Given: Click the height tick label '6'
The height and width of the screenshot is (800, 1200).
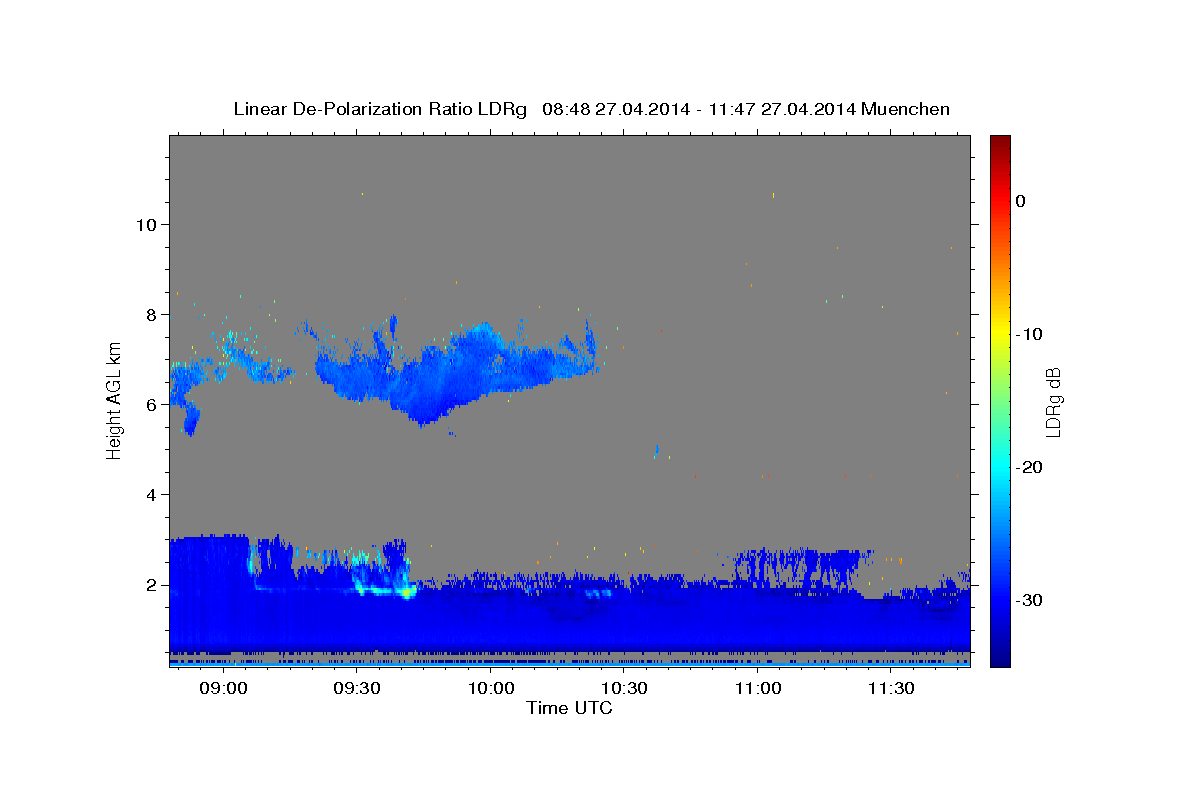Looking at the screenshot, I should pos(151,405).
